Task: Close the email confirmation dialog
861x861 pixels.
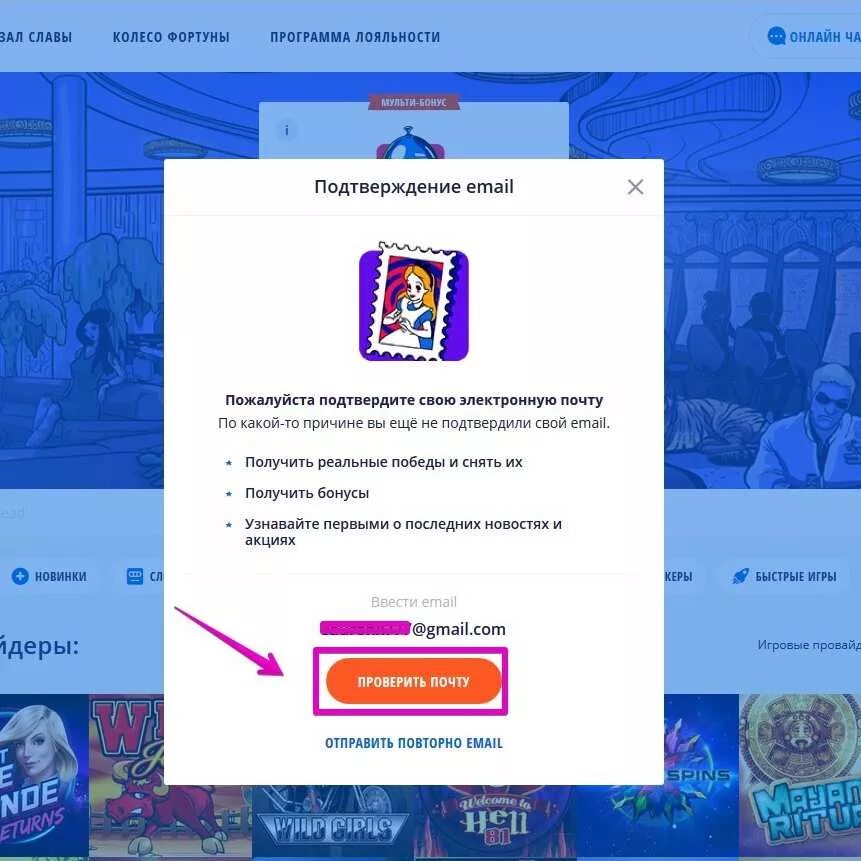Action: 635,187
